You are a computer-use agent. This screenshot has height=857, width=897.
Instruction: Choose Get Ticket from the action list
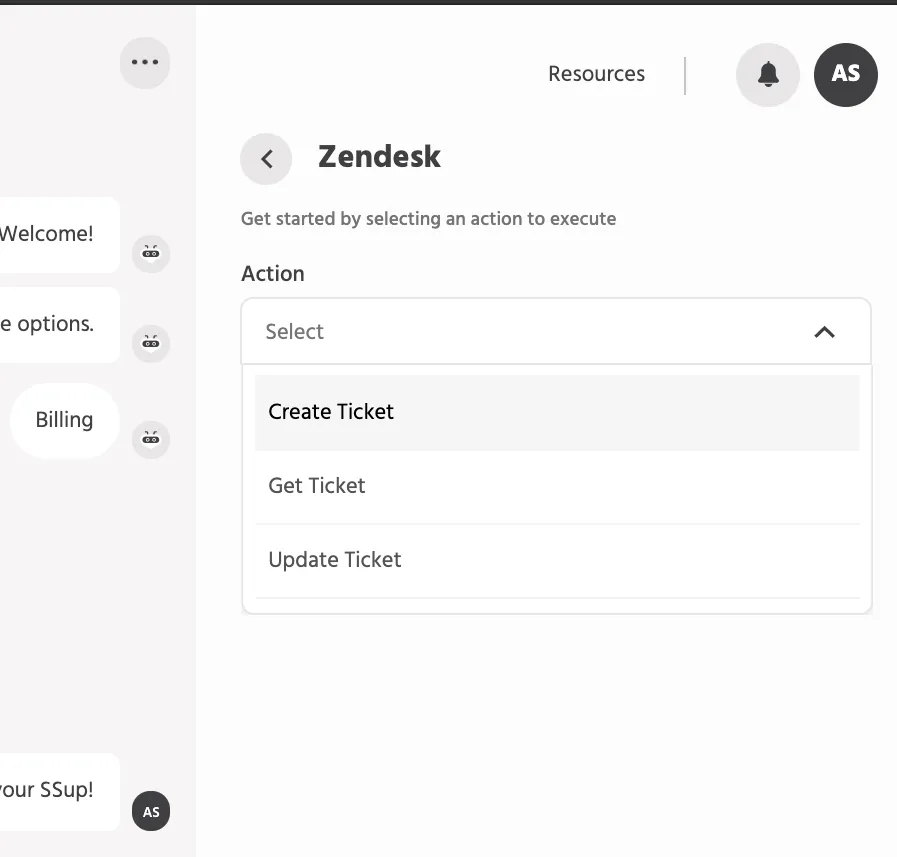click(557, 486)
